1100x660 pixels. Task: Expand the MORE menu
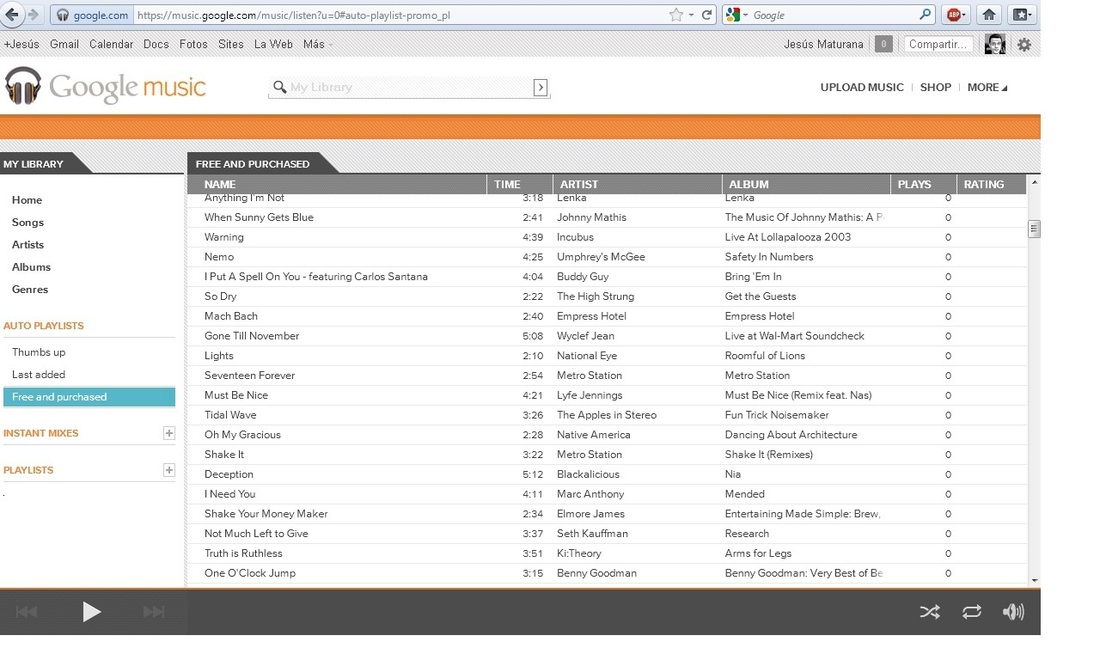pos(987,87)
